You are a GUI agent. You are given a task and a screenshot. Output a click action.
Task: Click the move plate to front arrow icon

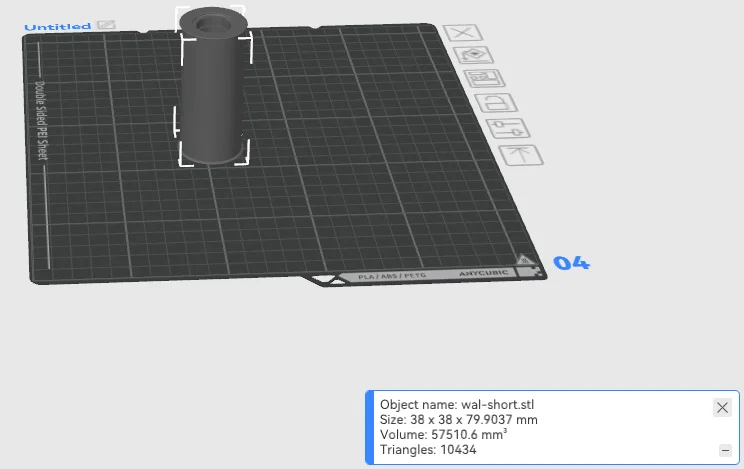point(521,155)
